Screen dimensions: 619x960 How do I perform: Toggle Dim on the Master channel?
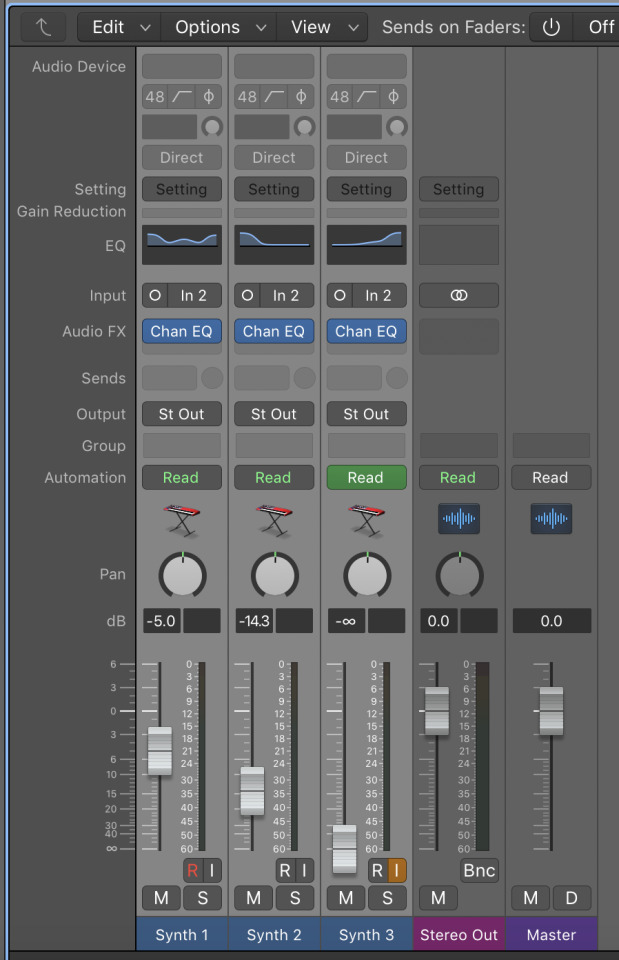572,898
